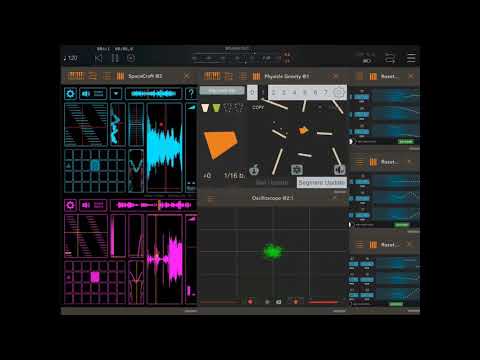Click cyan volume ramp icon
The image size is (480, 360).
tap(191, 107)
